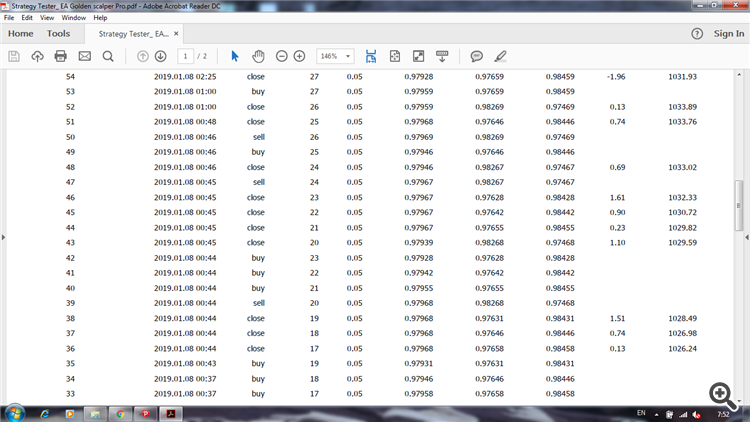The image size is (750, 422).
Task: Click balance value 1033.89
Action: [x=683, y=107]
